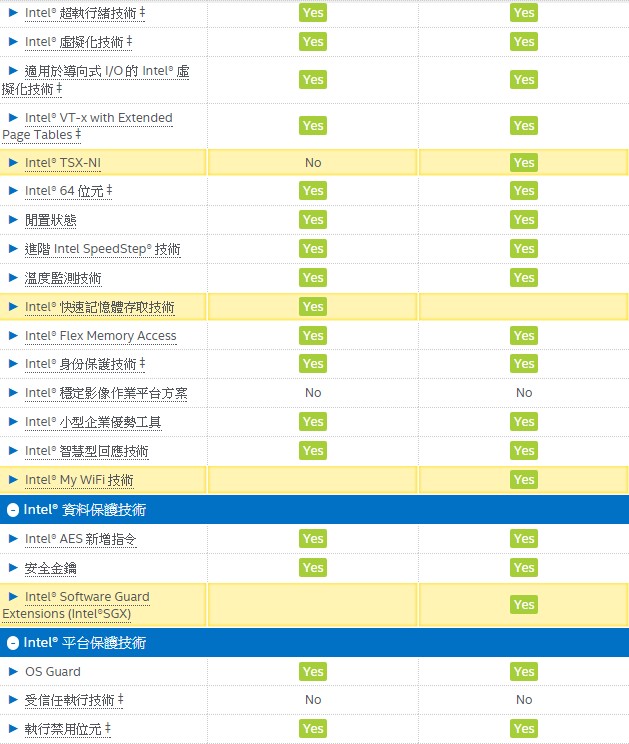
Task: Open the Intel My WiFi 技術 link
Action: 79,480
